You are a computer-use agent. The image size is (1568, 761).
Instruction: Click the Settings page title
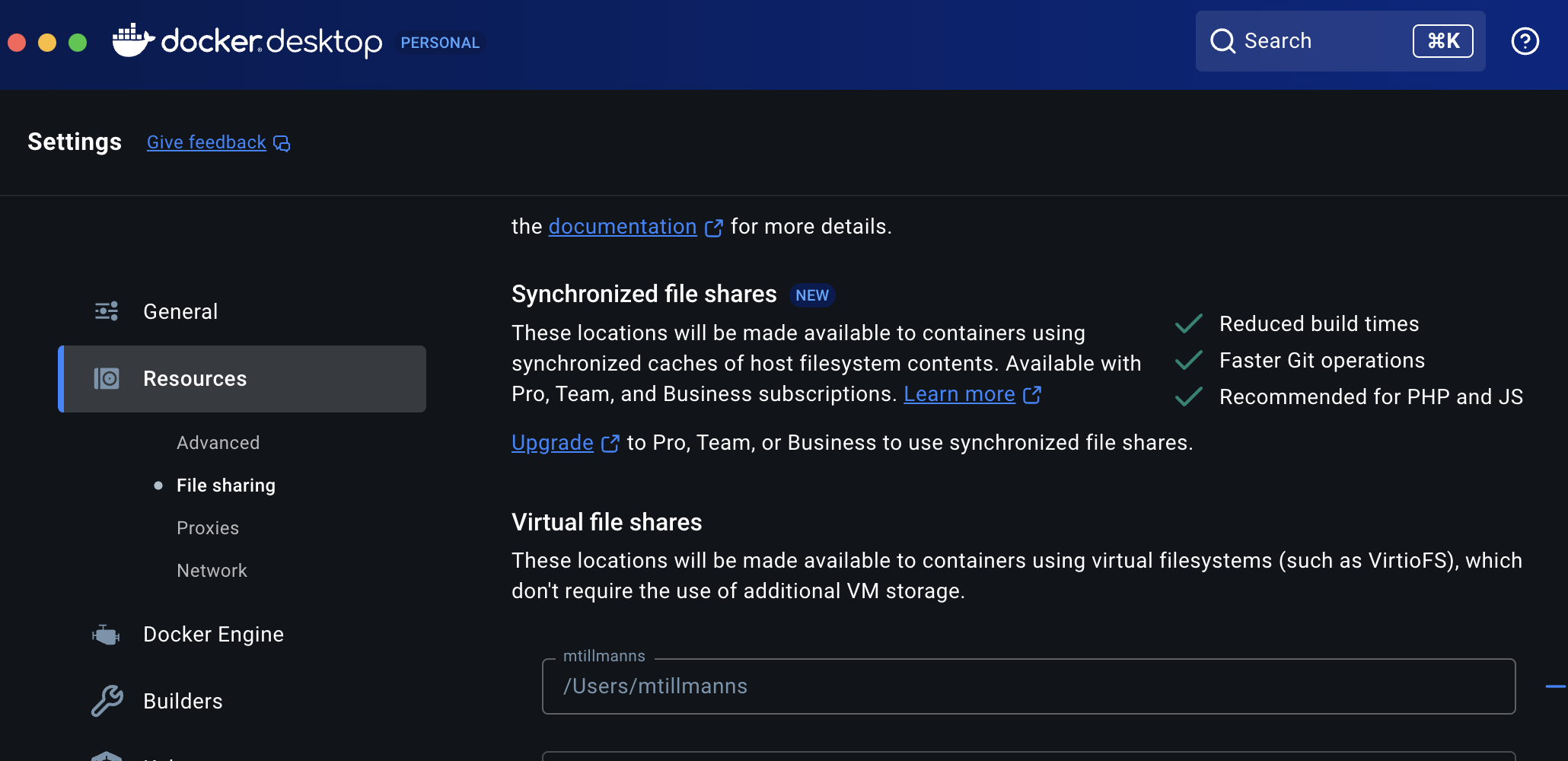pos(75,142)
